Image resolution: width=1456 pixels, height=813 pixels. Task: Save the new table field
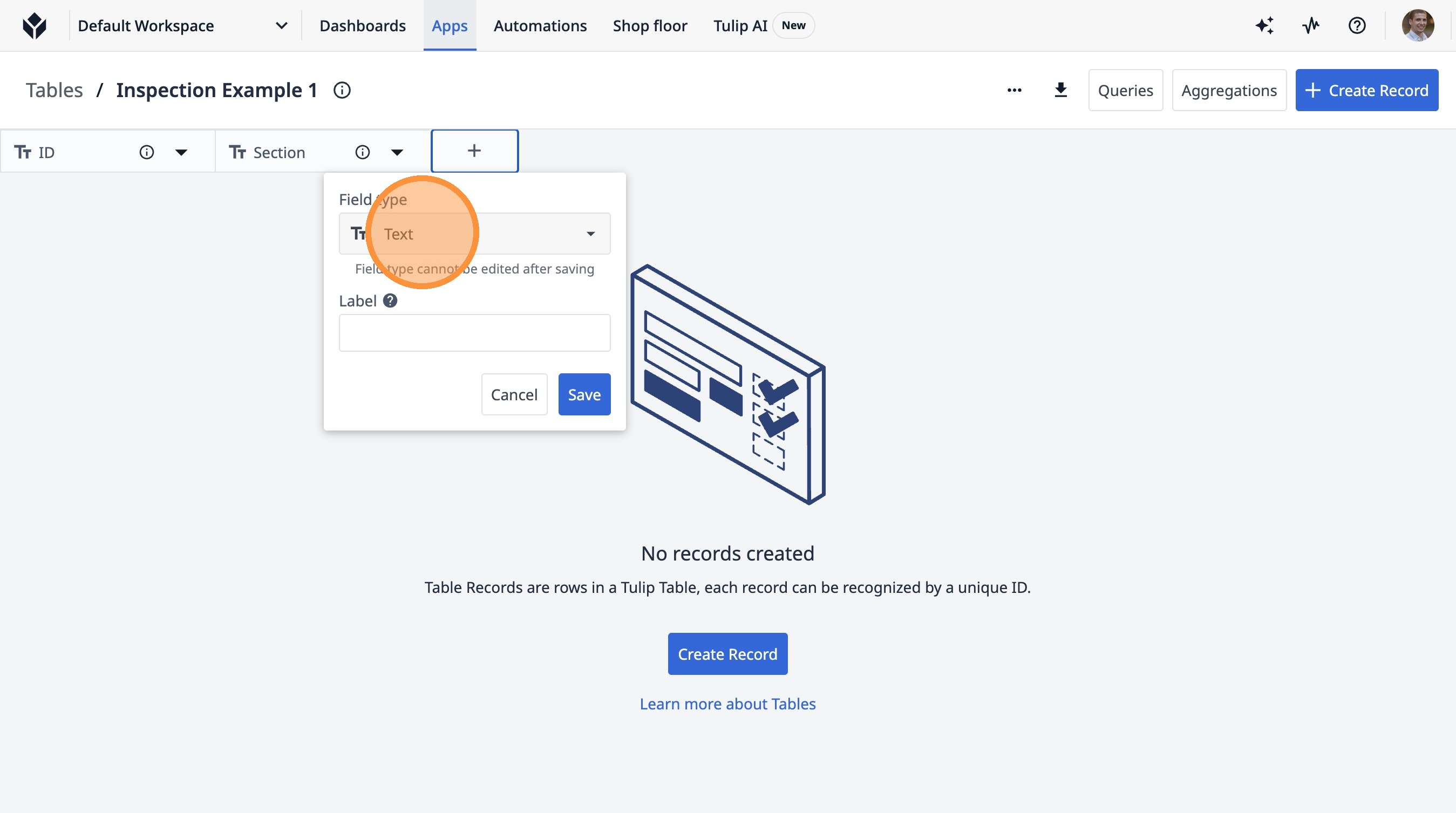pyautogui.click(x=584, y=394)
